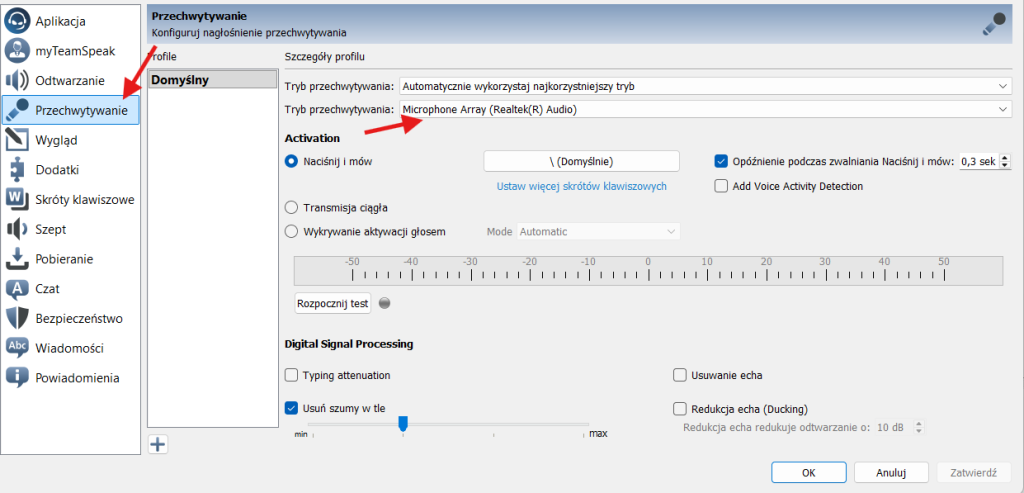
Task: Uncheck the Usuń szumy w tle checkbox
Action: (x=292, y=408)
